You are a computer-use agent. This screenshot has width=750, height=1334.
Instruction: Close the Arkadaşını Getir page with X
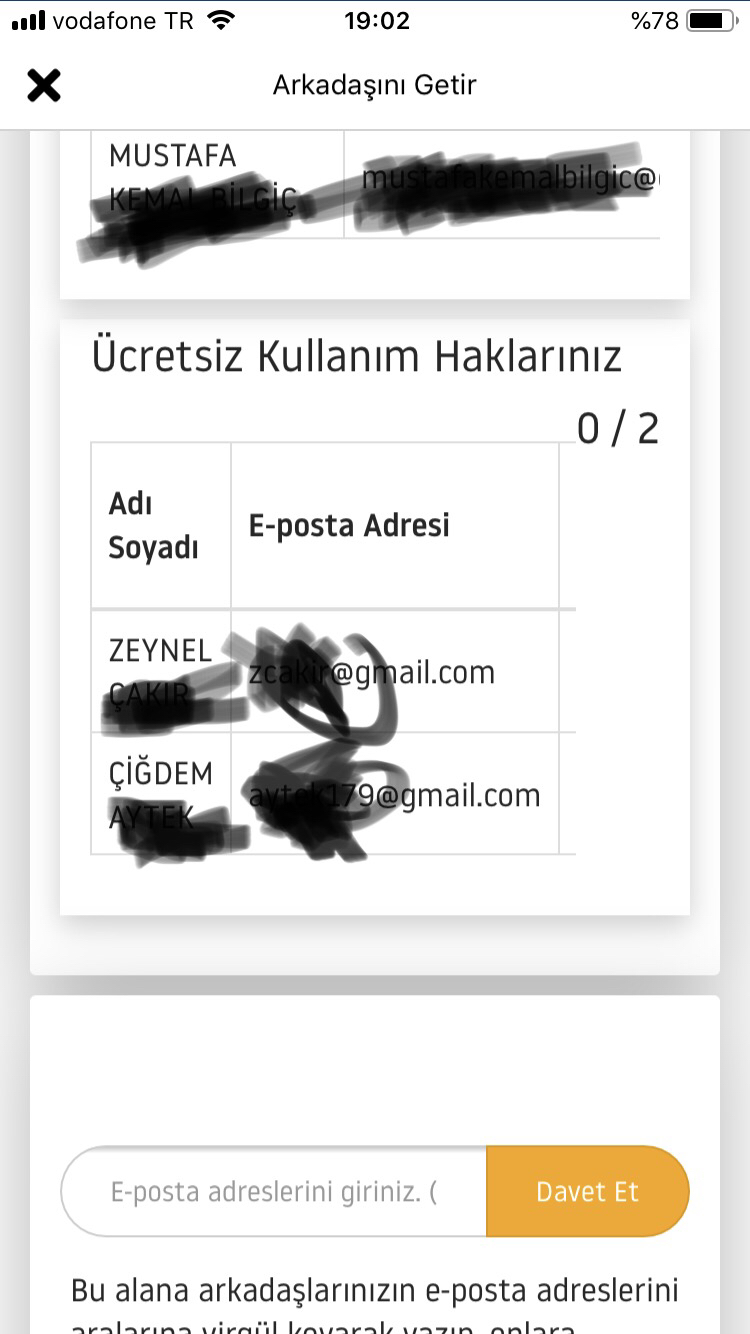tap(44, 85)
